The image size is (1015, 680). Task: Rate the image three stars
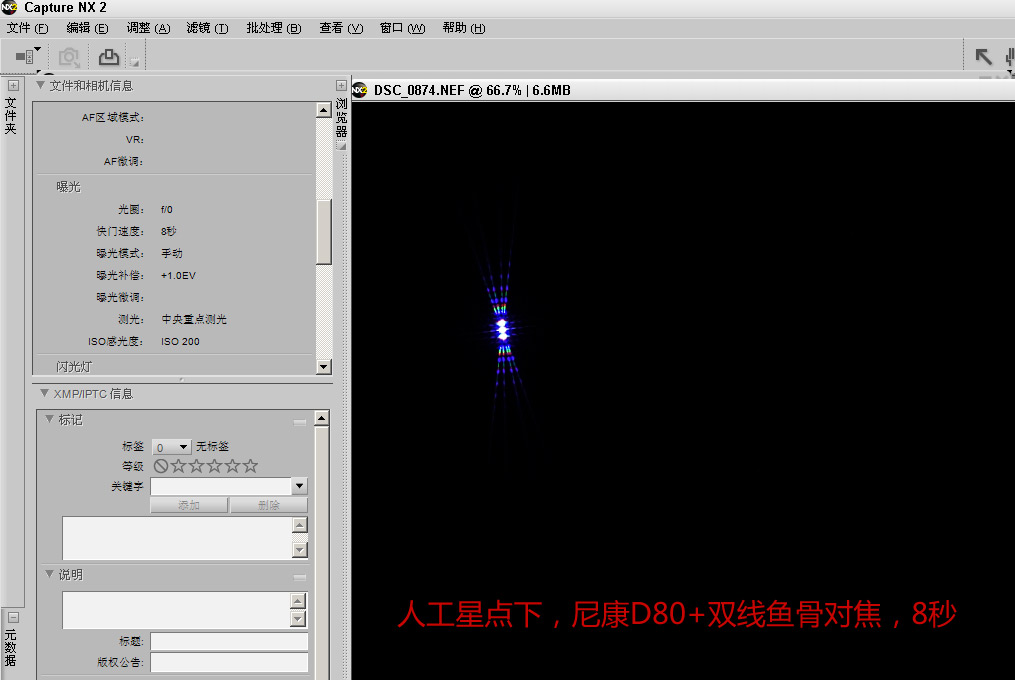pyautogui.click(x=215, y=466)
